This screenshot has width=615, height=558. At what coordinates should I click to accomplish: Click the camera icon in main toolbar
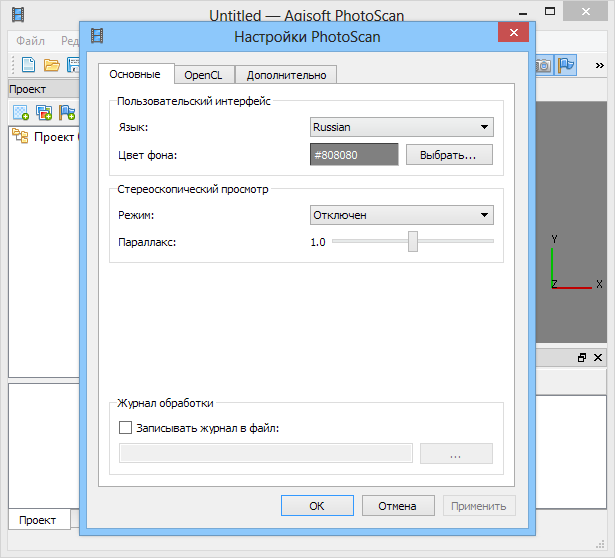[x=544, y=65]
